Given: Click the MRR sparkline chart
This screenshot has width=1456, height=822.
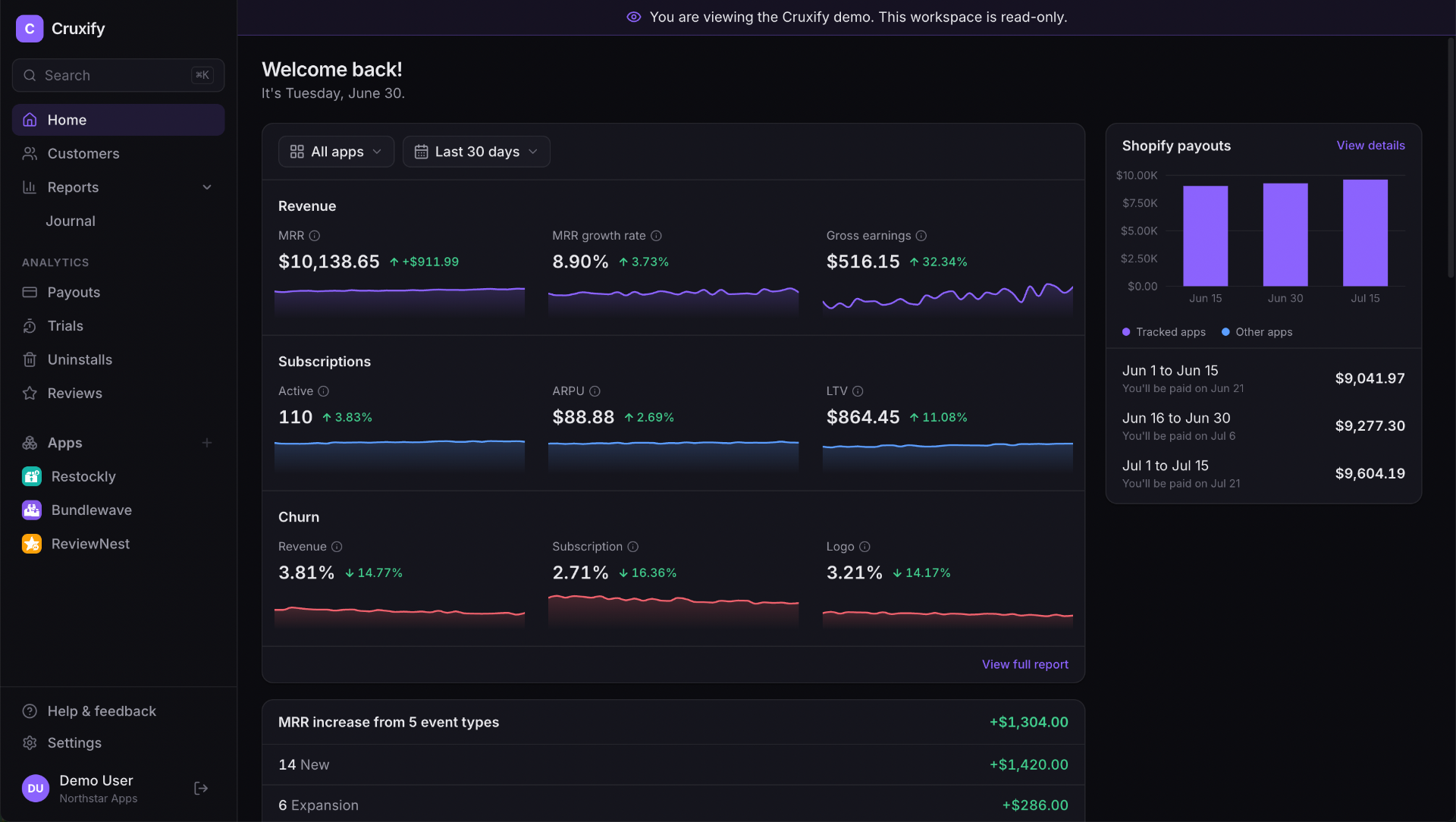Looking at the screenshot, I should click(400, 302).
